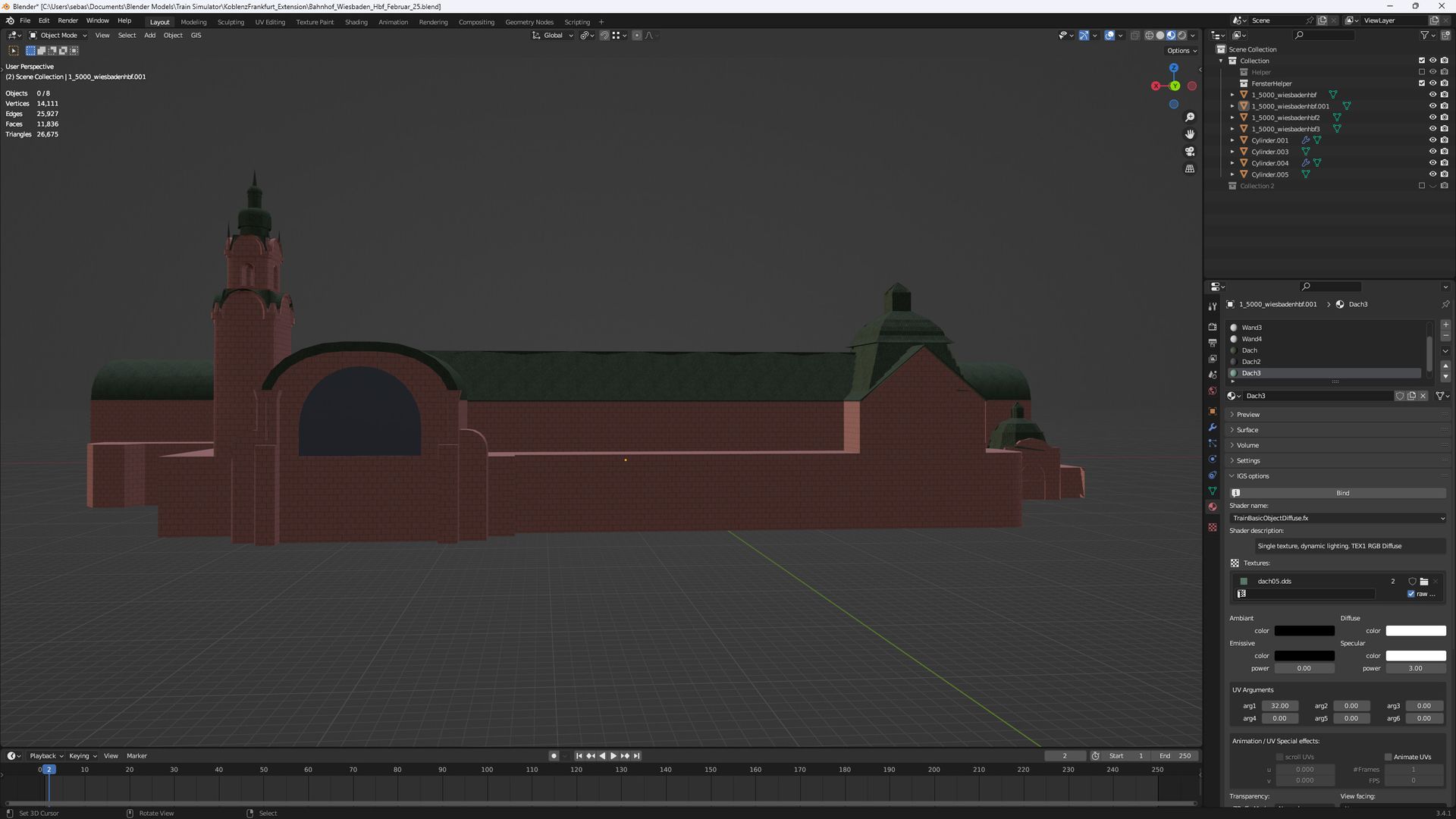Uncheck the raw texture checkbox

point(1411,594)
